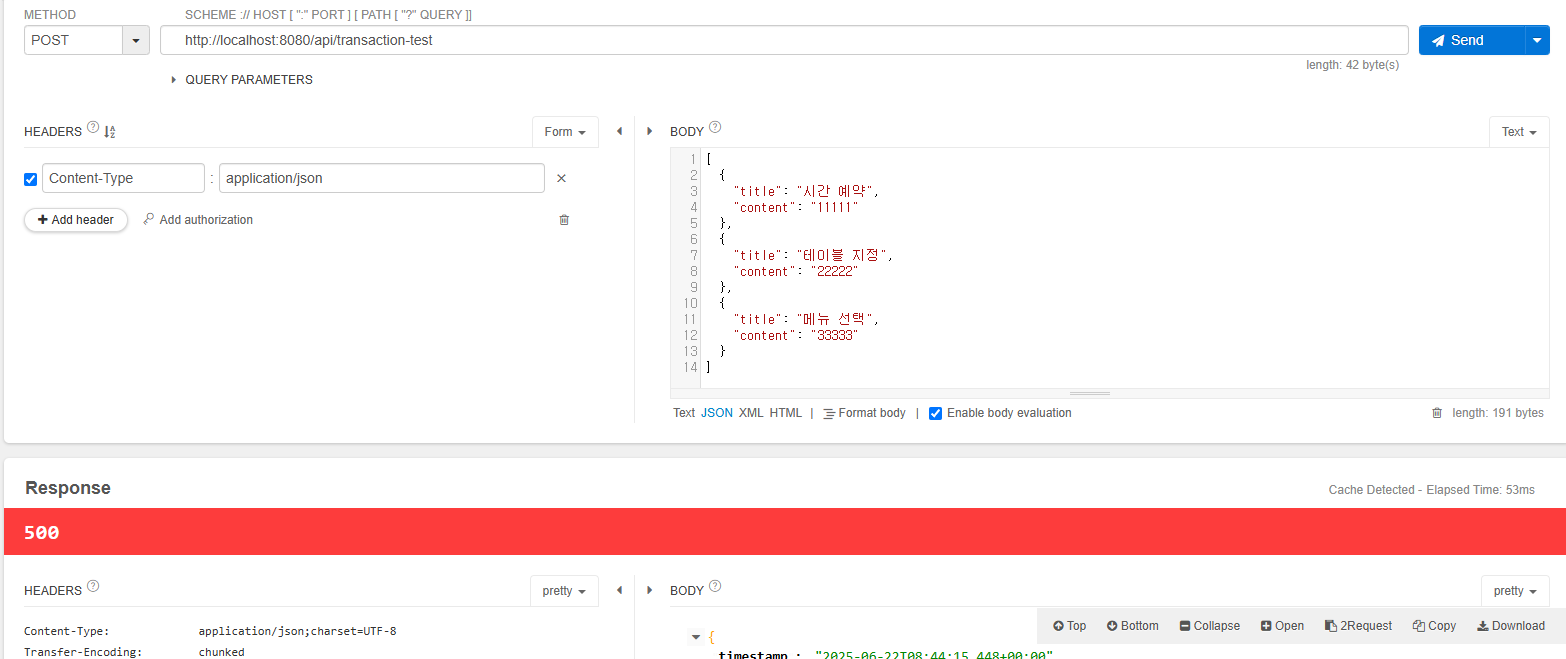Viewport: 1566px width, 659px height.
Task: Remove the Content-Type header with the X
Action: 561,178
